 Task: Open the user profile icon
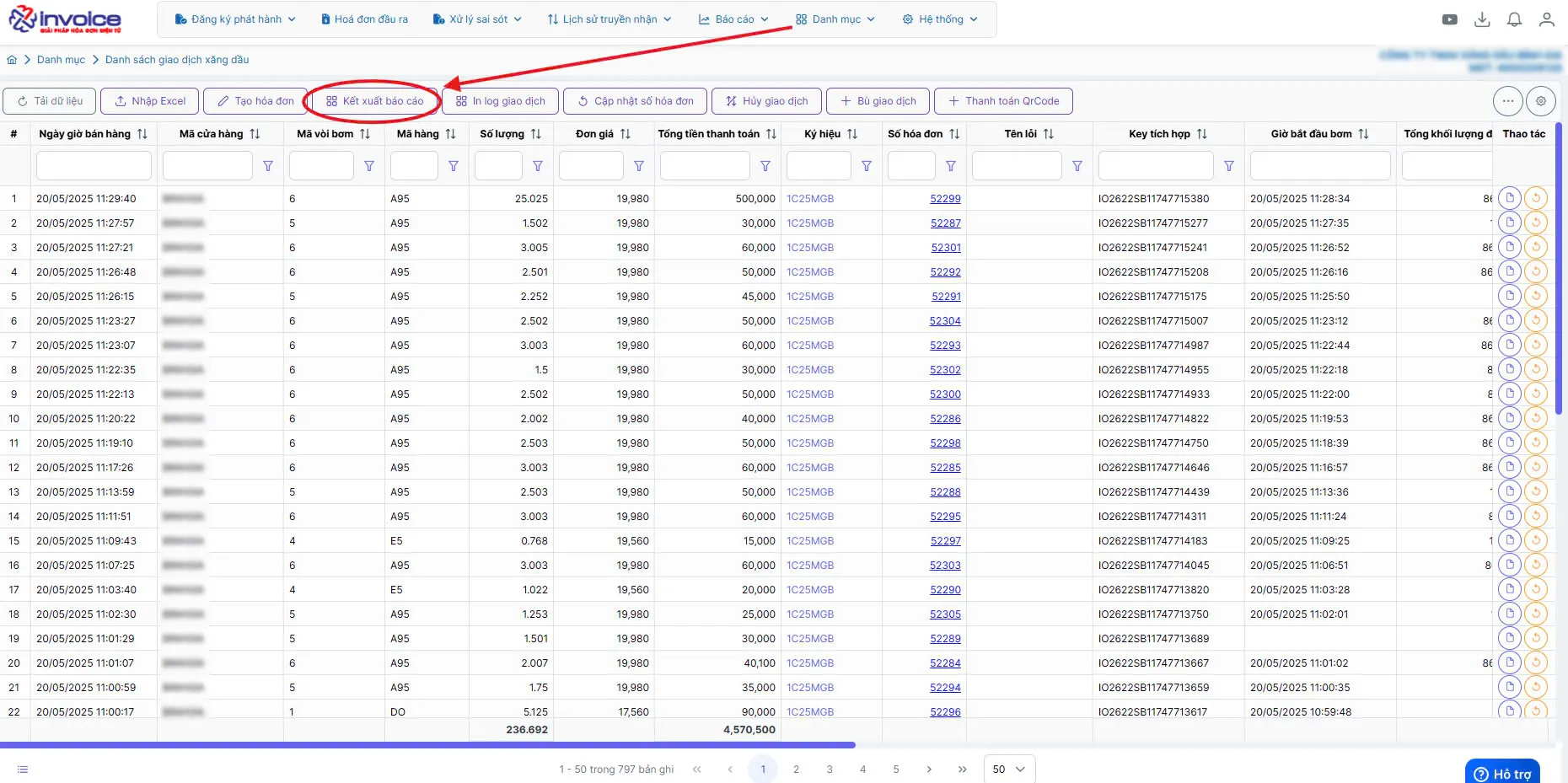(x=1546, y=19)
